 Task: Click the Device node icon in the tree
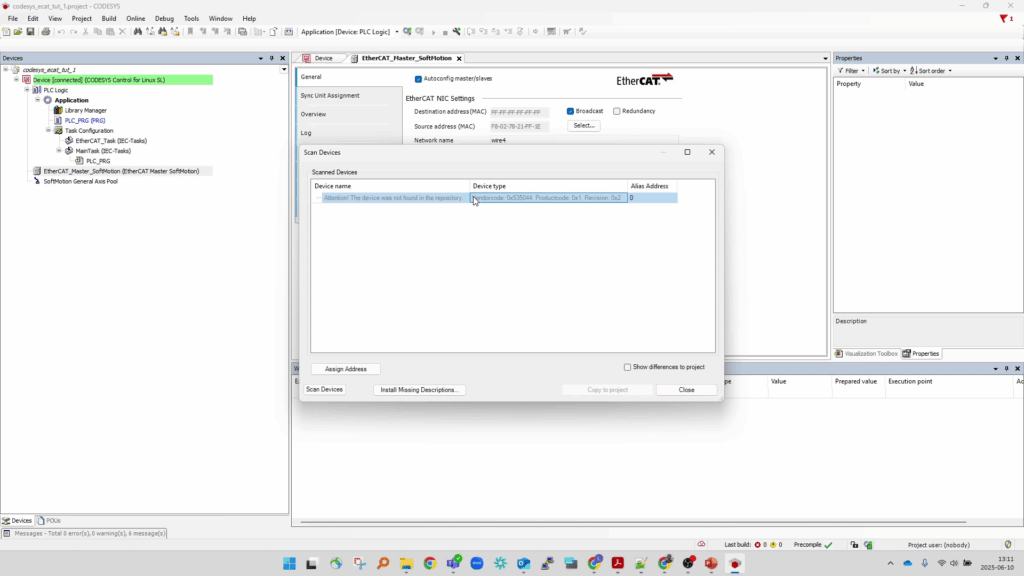[x=27, y=80]
